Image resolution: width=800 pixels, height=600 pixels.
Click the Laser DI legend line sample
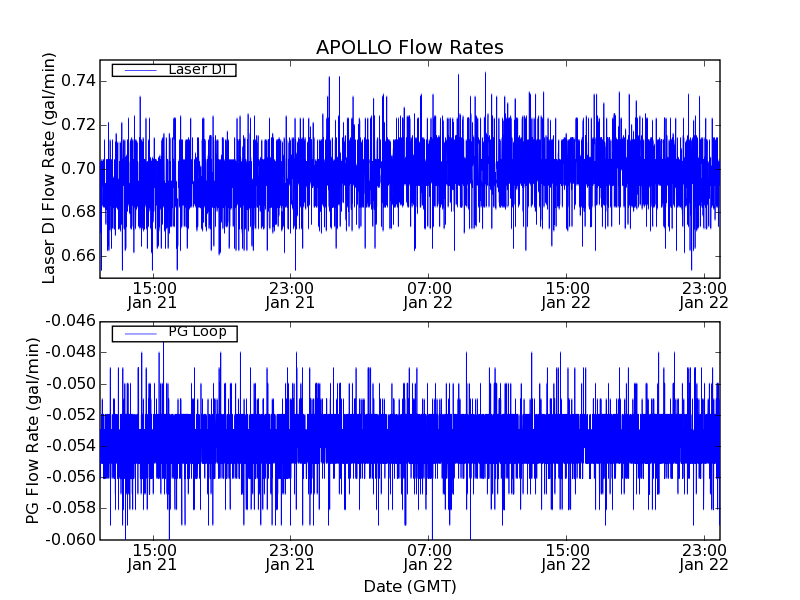(x=140, y=70)
